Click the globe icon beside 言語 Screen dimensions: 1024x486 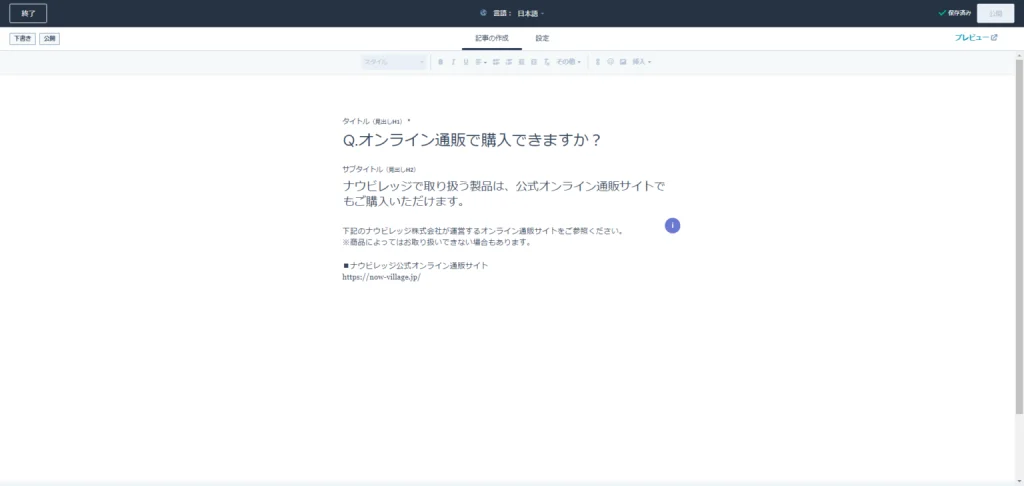483,13
